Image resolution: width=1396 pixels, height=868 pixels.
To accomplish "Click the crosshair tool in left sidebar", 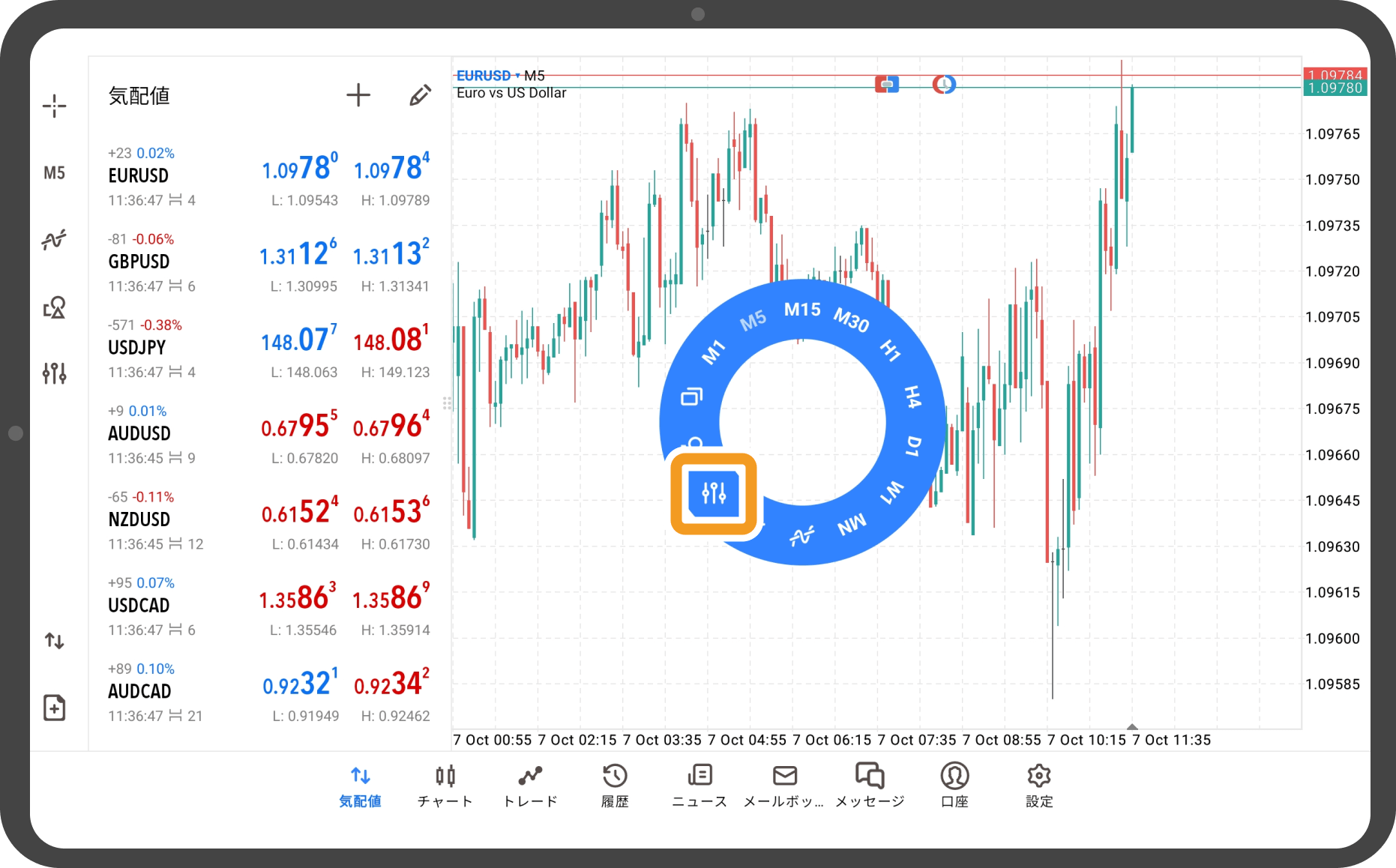I will pos(54,106).
